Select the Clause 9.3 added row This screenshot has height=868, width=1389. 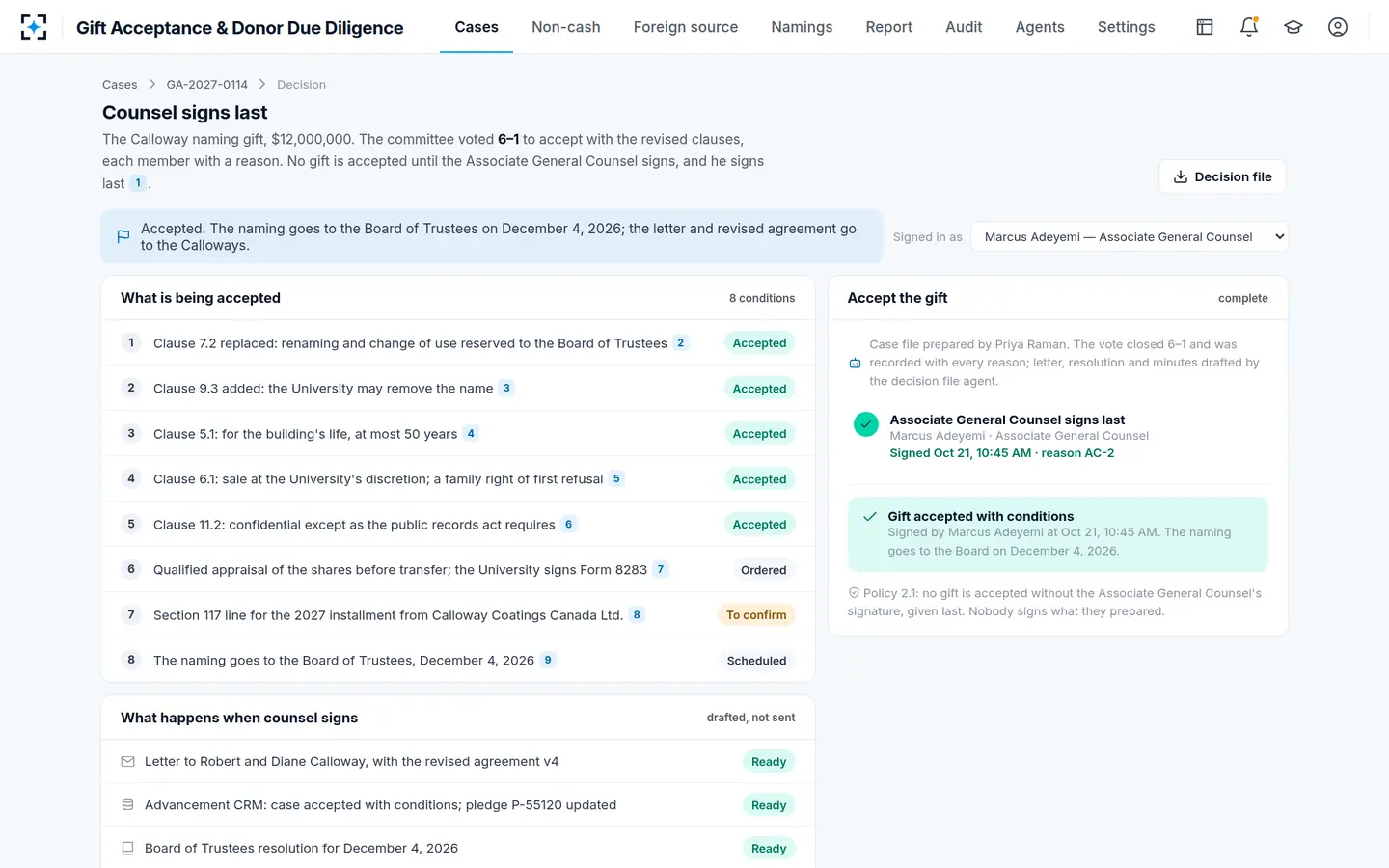pyautogui.click(x=458, y=388)
